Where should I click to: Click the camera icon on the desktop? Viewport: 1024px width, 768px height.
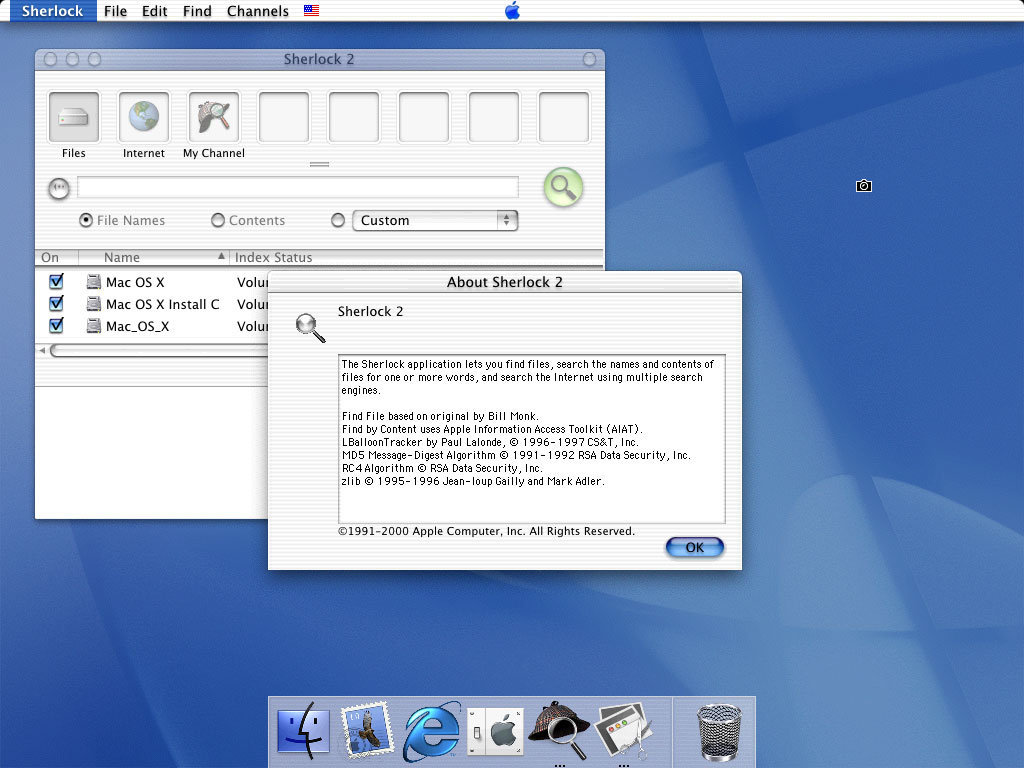(863, 186)
